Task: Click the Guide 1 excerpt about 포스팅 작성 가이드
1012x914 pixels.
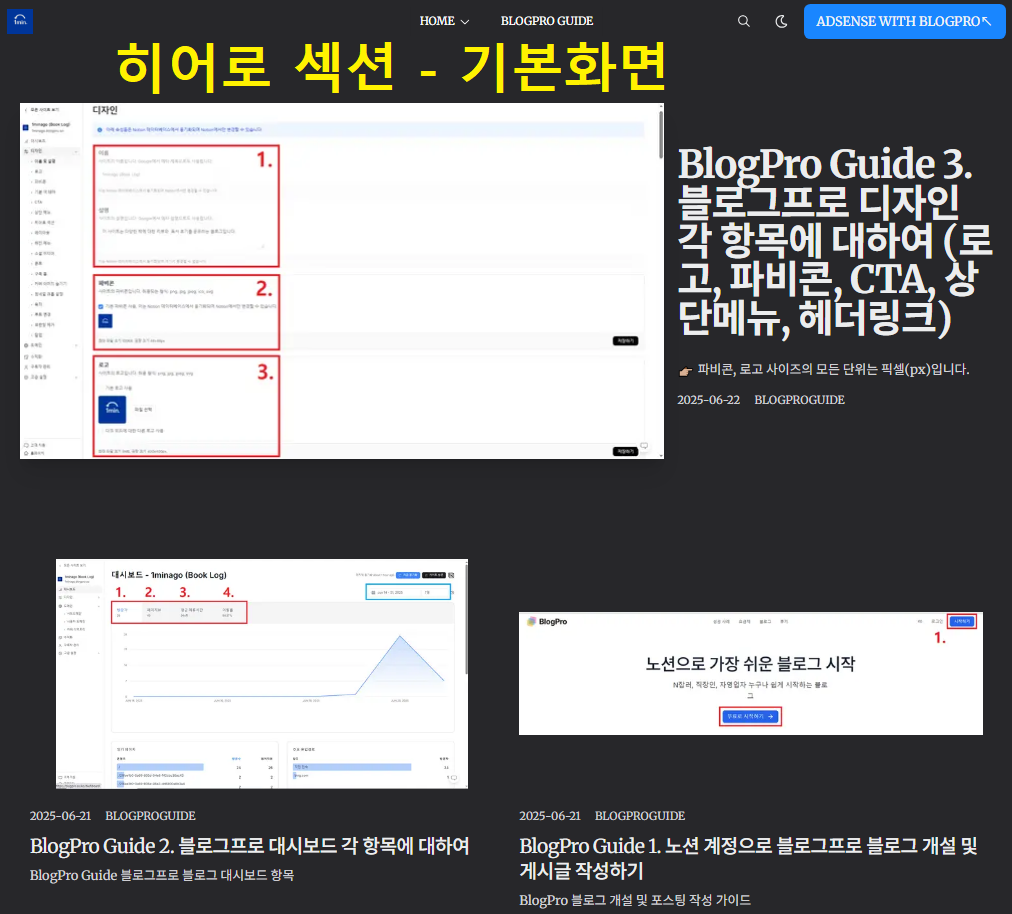Action: tap(635, 900)
